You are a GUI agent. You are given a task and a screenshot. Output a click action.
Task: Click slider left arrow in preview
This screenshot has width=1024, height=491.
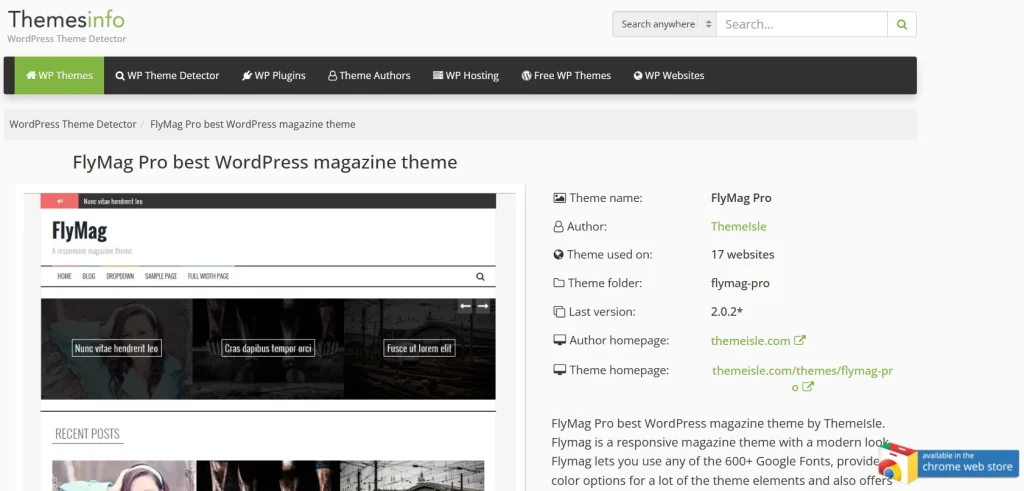465,306
